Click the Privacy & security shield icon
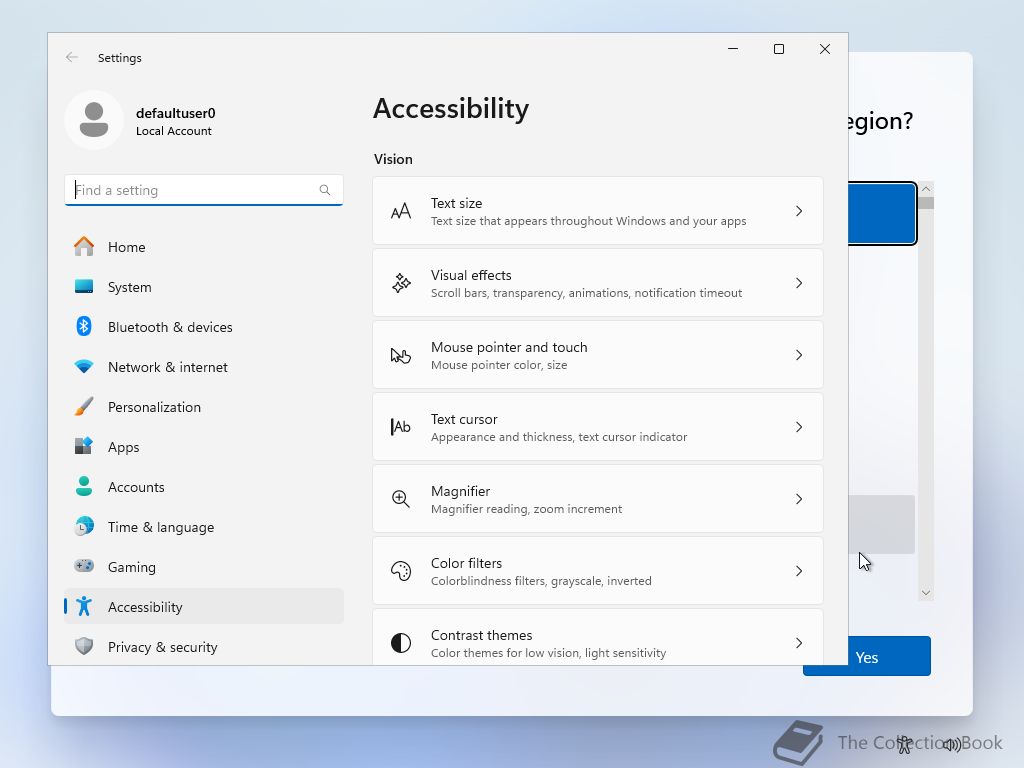Screen dimensions: 1024x768 click(x=84, y=647)
